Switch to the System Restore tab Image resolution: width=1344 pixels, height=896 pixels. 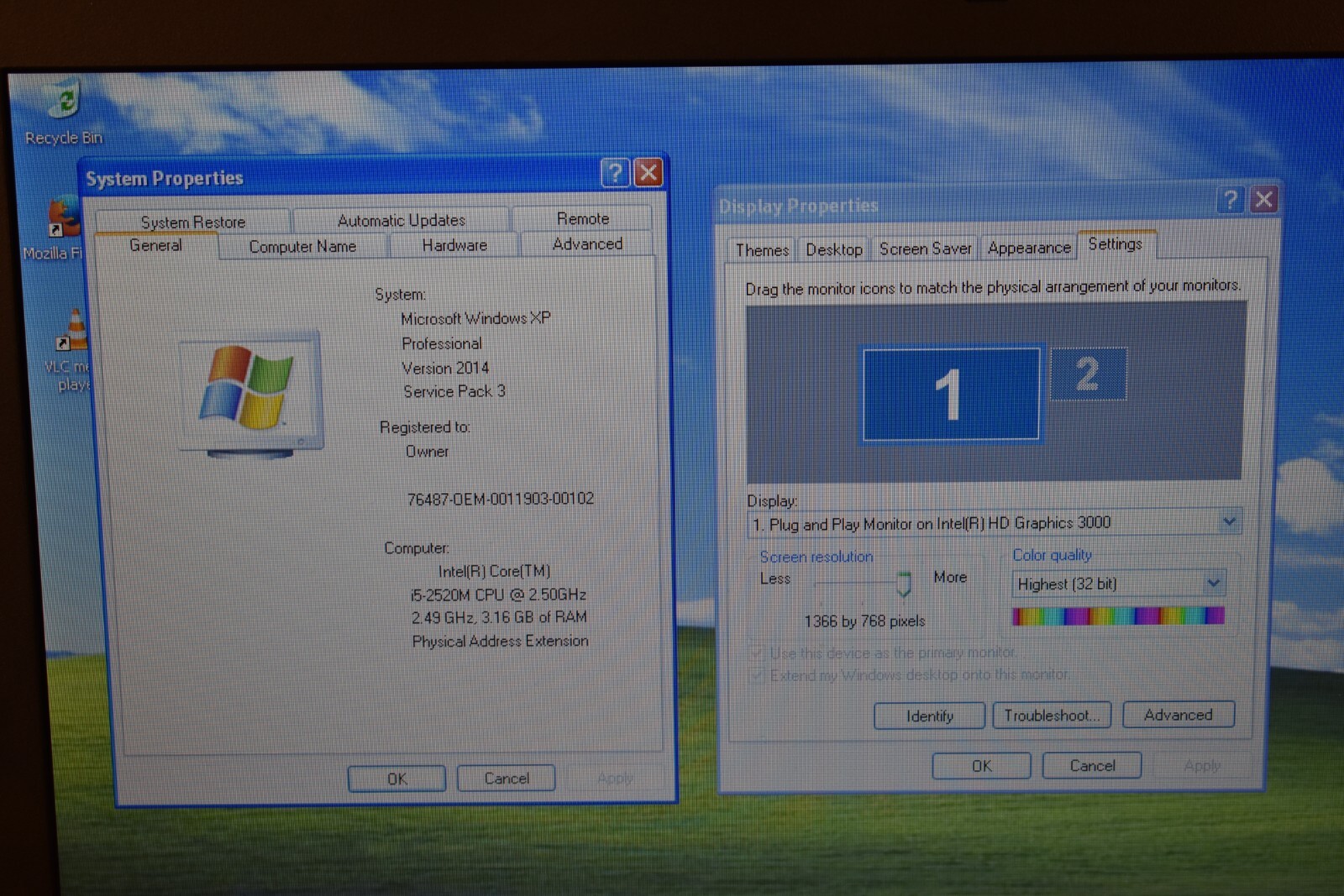coord(193,222)
